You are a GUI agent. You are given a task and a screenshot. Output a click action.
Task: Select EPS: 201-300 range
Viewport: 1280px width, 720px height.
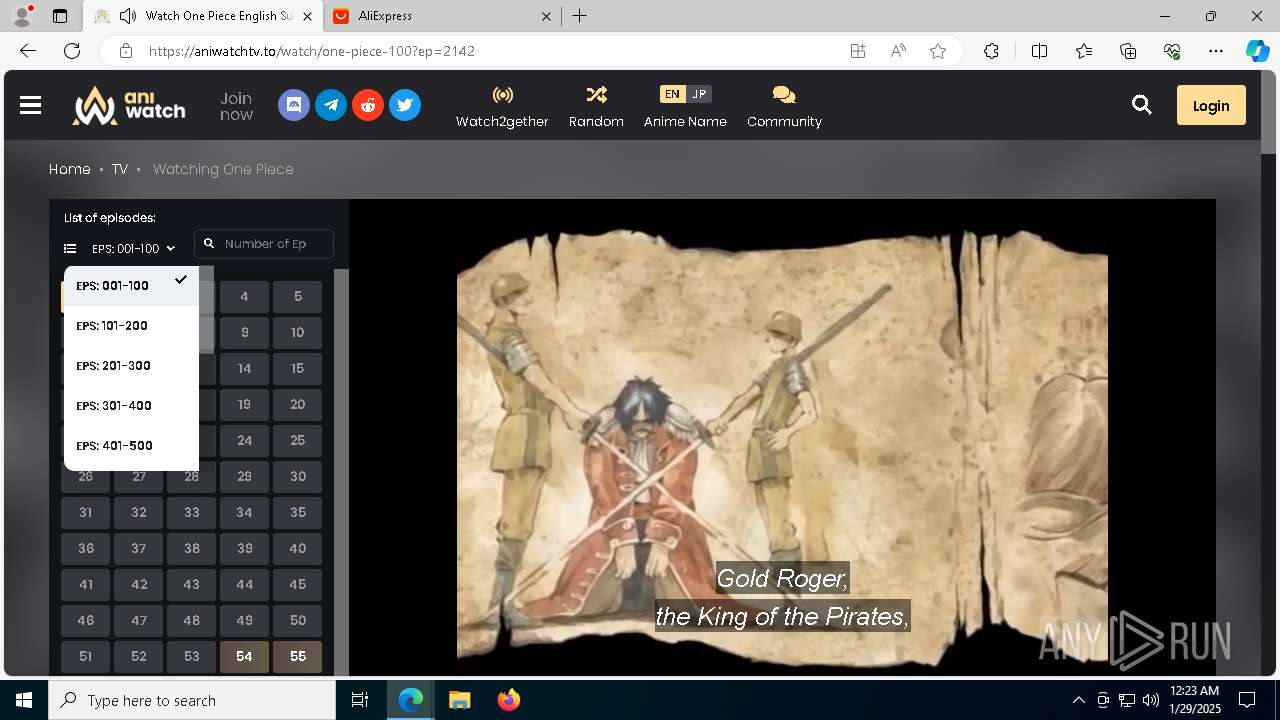pos(131,366)
